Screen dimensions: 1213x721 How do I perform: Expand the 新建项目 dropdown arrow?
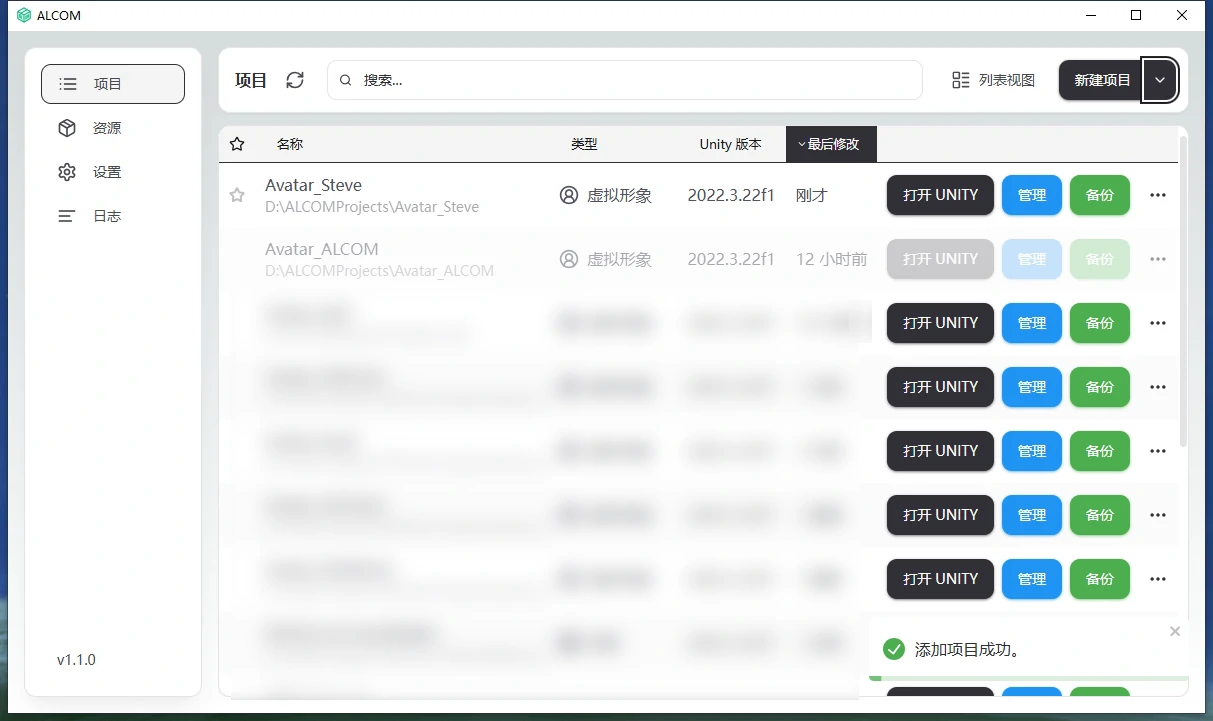pyautogui.click(x=1160, y=80)
